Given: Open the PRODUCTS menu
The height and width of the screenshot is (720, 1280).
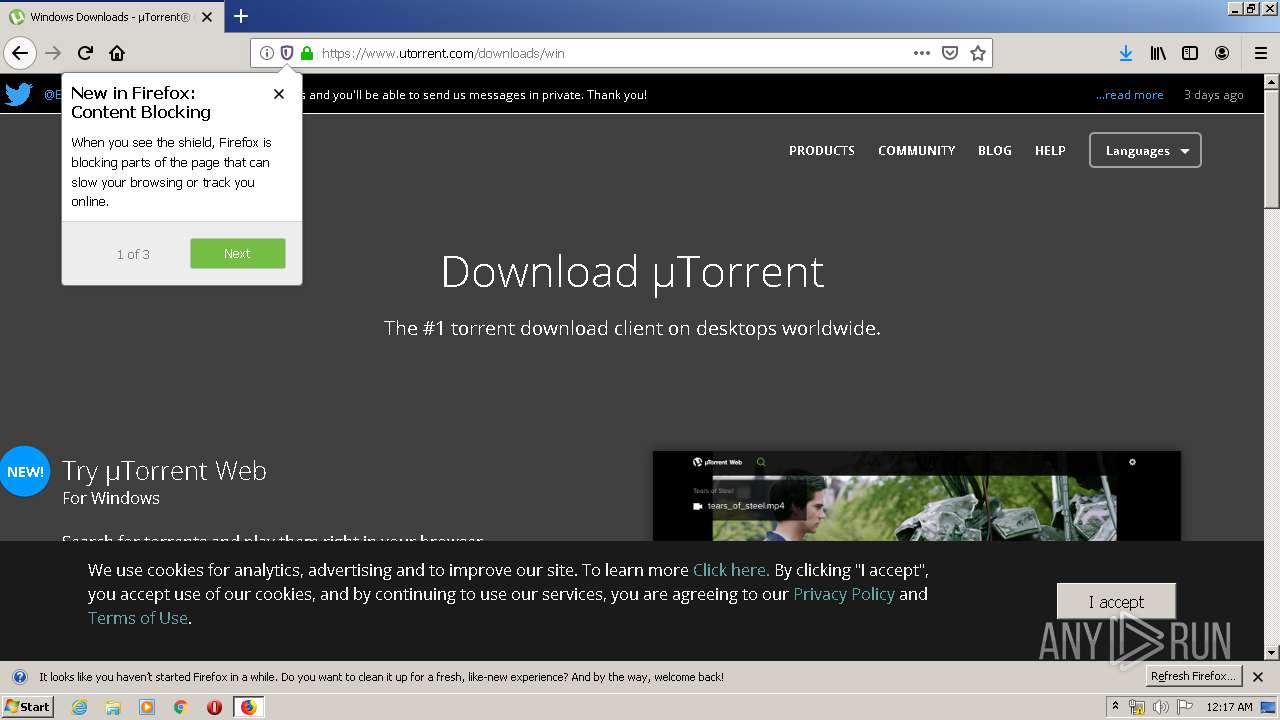Looking at the screenshot, I should 822,151.
